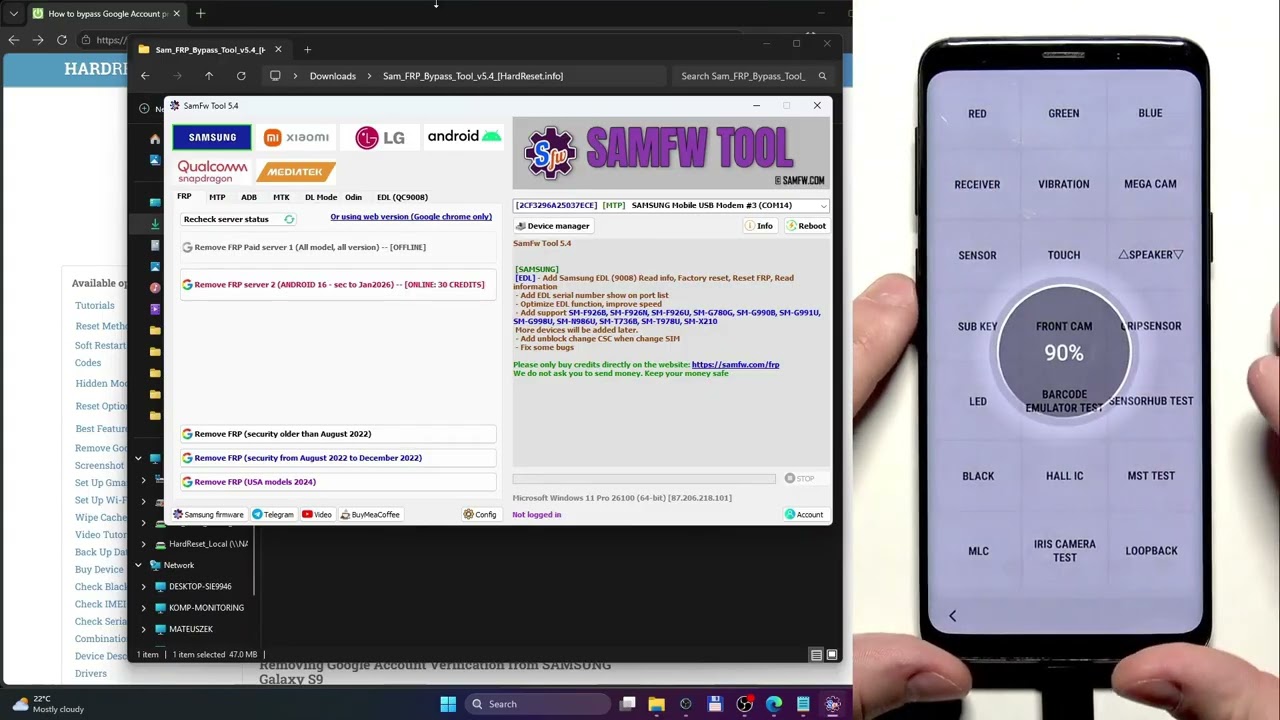
Task: Open the Telegram link
Action: (273, 515)
